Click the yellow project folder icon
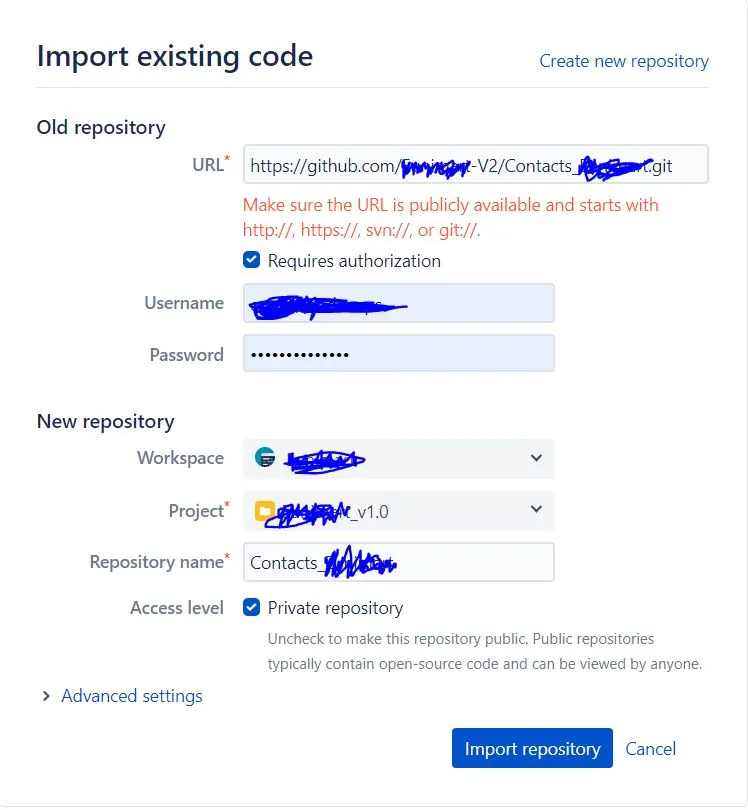Screen dimensions: 748x810 click(264, 512)
